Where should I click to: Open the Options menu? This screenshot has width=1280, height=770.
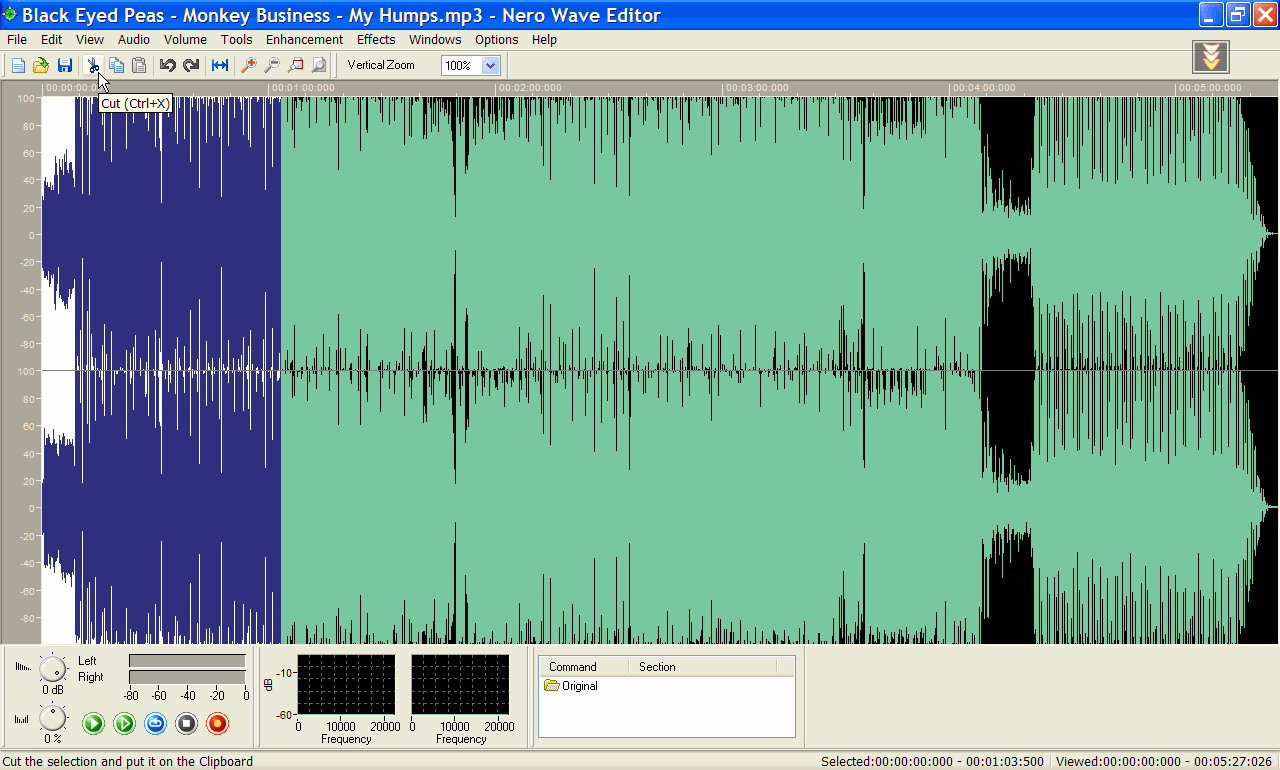pos(497,40)
